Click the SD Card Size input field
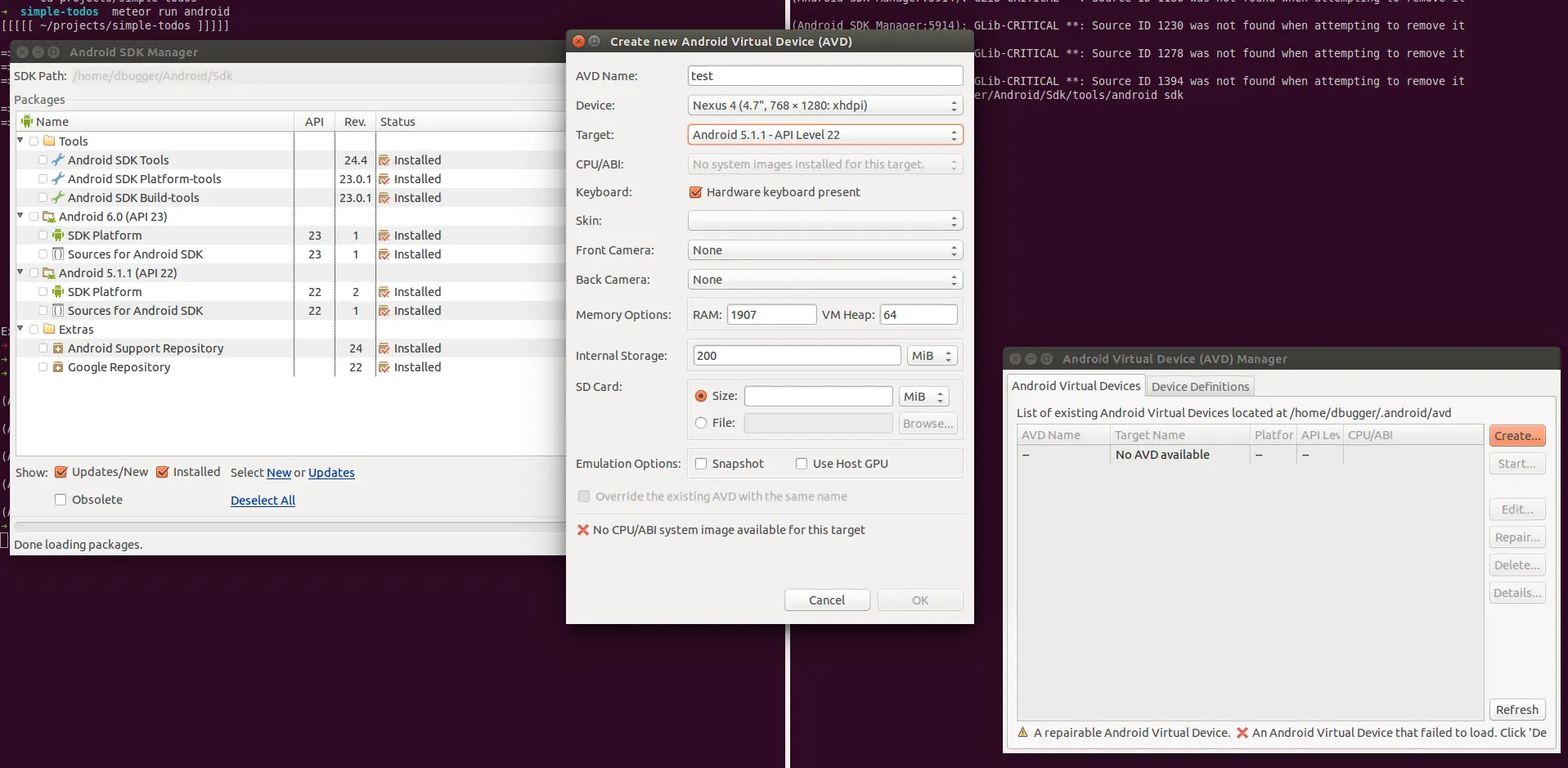This screenshot has height=768, width=1568. pyautogui.click(x=818, y=397)
